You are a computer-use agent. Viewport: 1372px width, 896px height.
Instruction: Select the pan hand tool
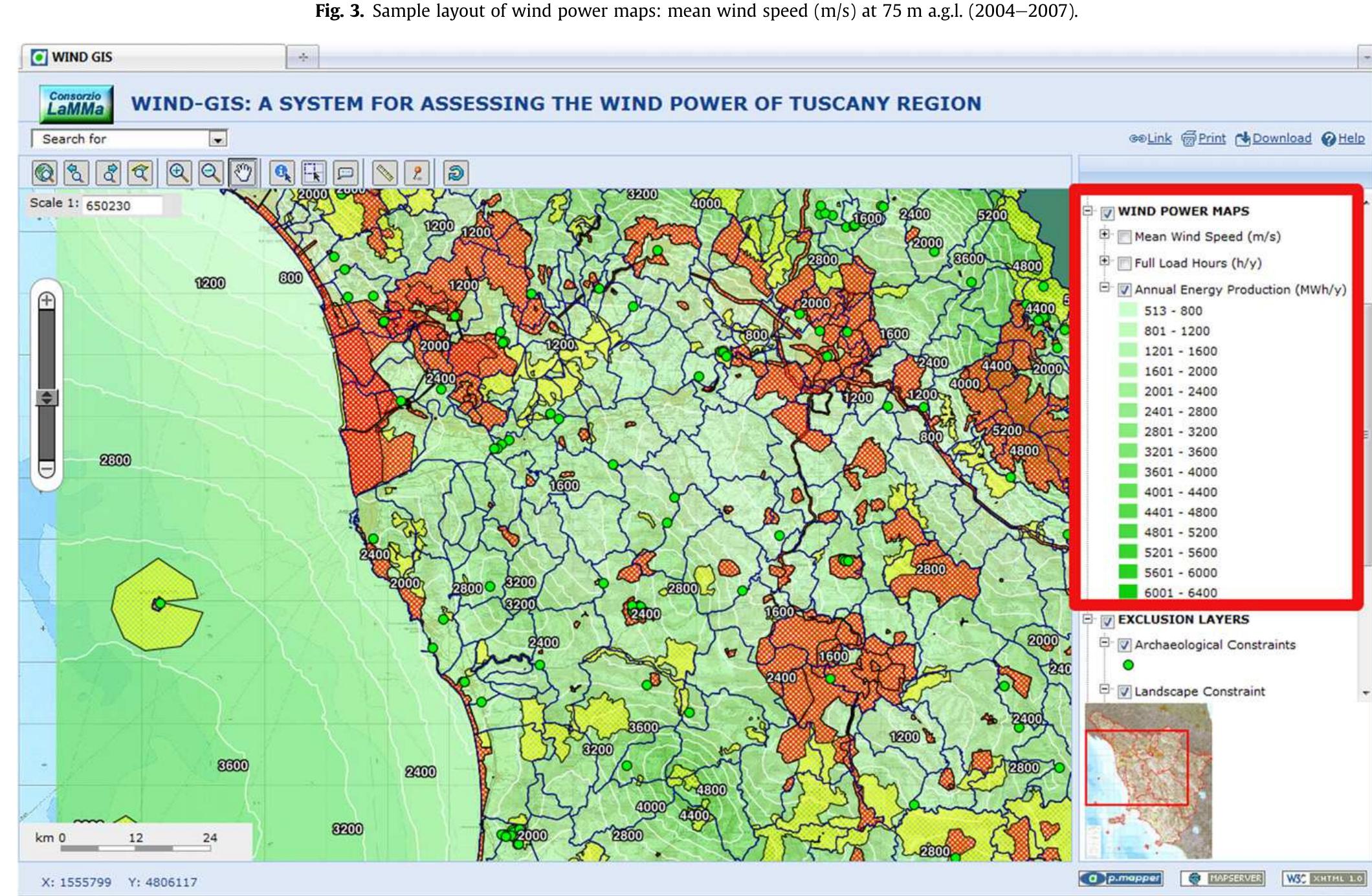[244, 173]
